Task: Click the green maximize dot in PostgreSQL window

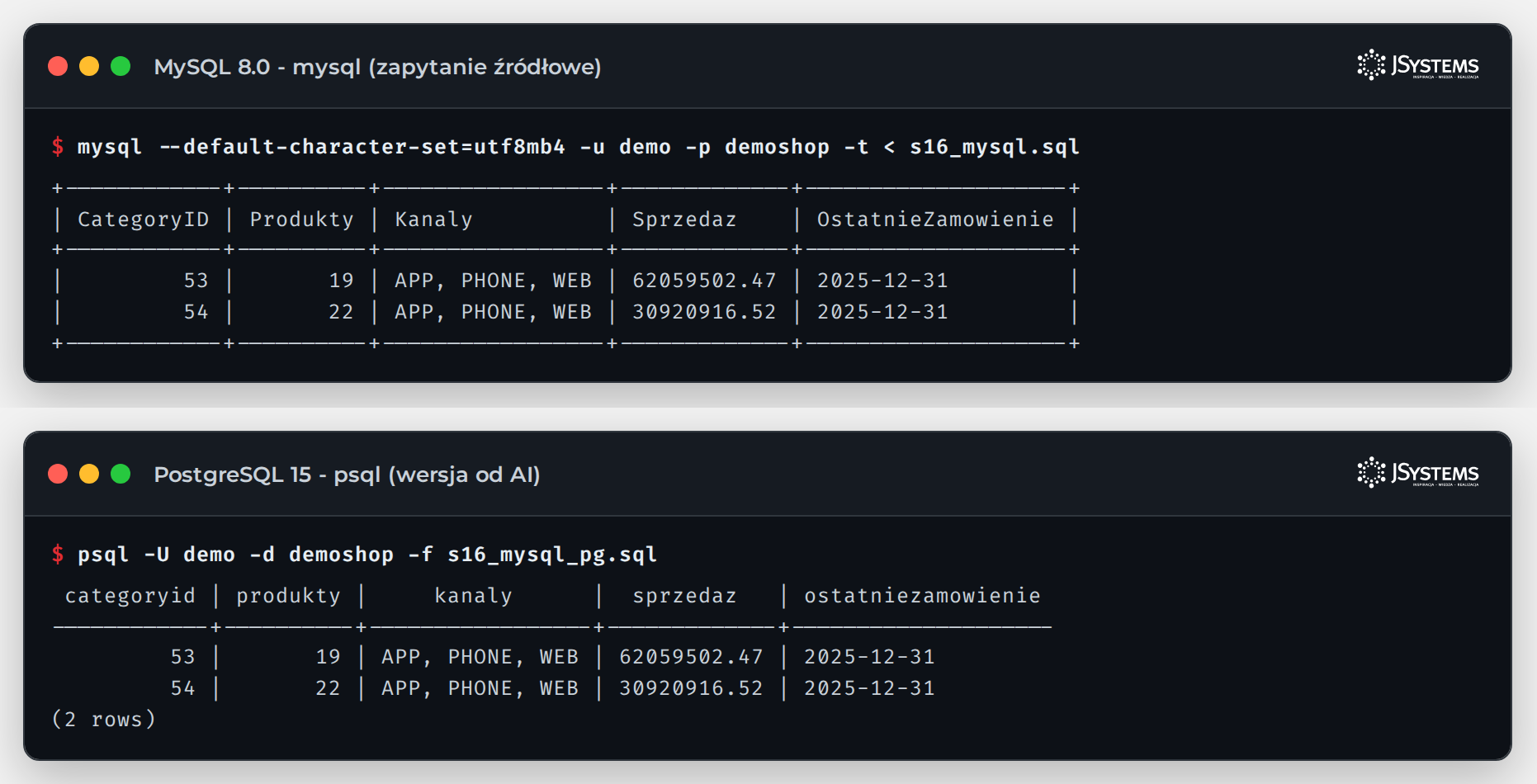Action: click(121, 474)
